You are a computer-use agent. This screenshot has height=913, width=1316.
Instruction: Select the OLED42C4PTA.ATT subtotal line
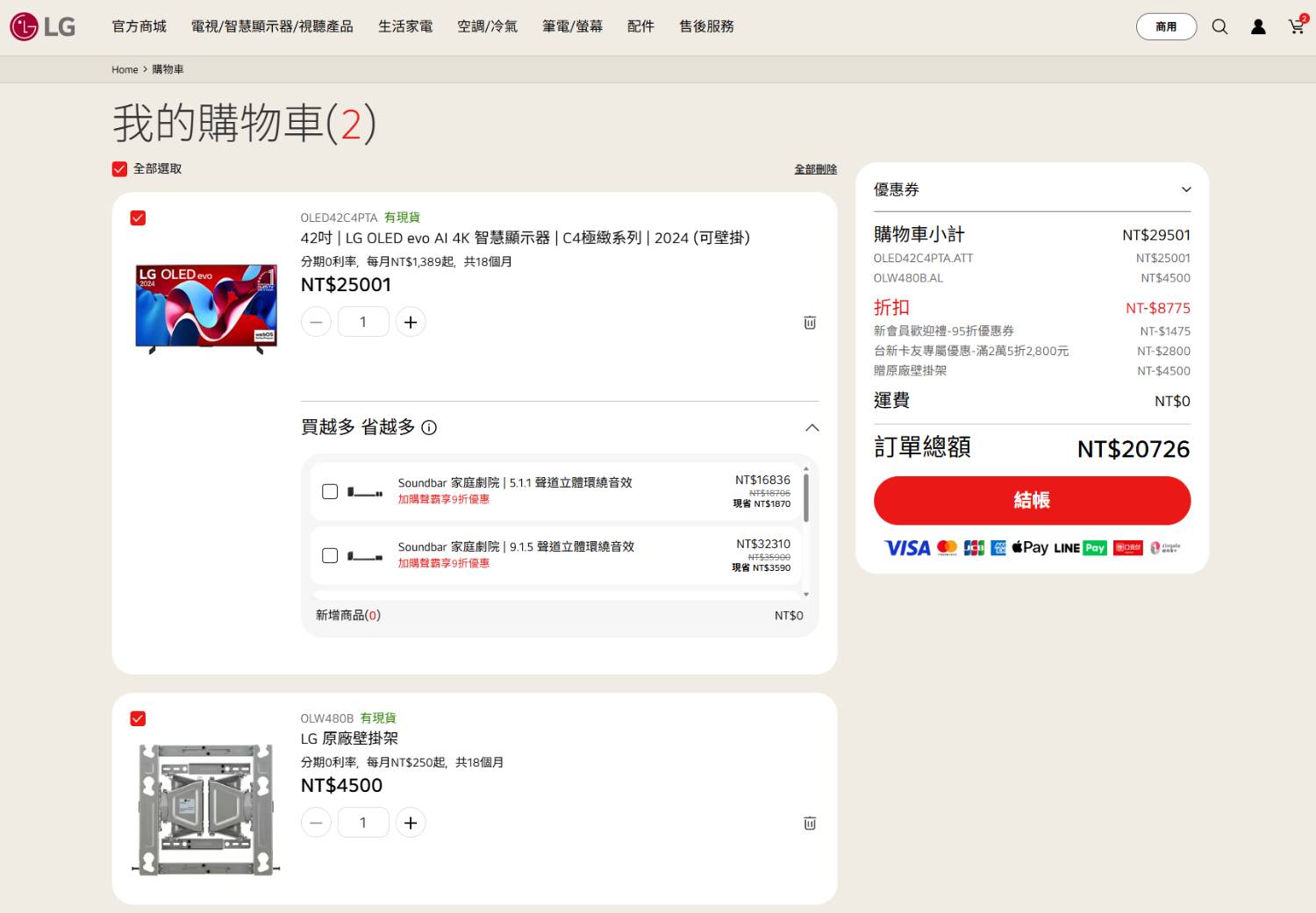(1032, 258)
